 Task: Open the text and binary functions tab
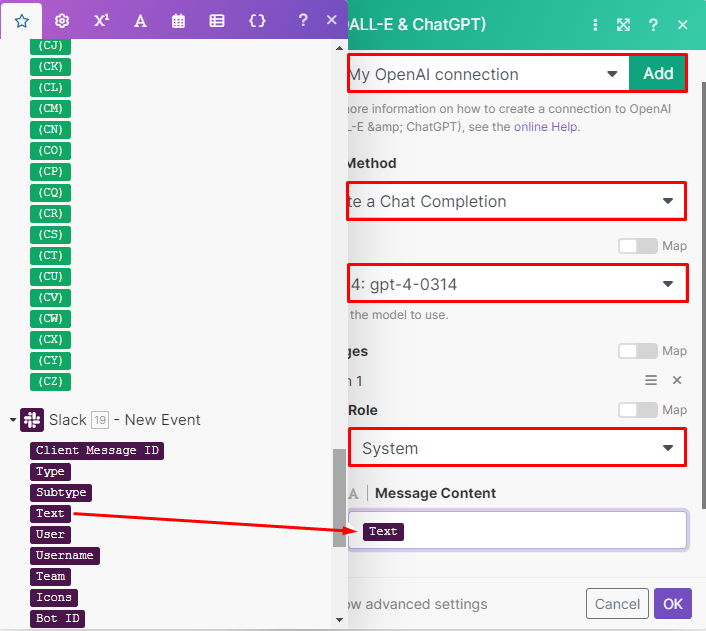coord(140,21)
